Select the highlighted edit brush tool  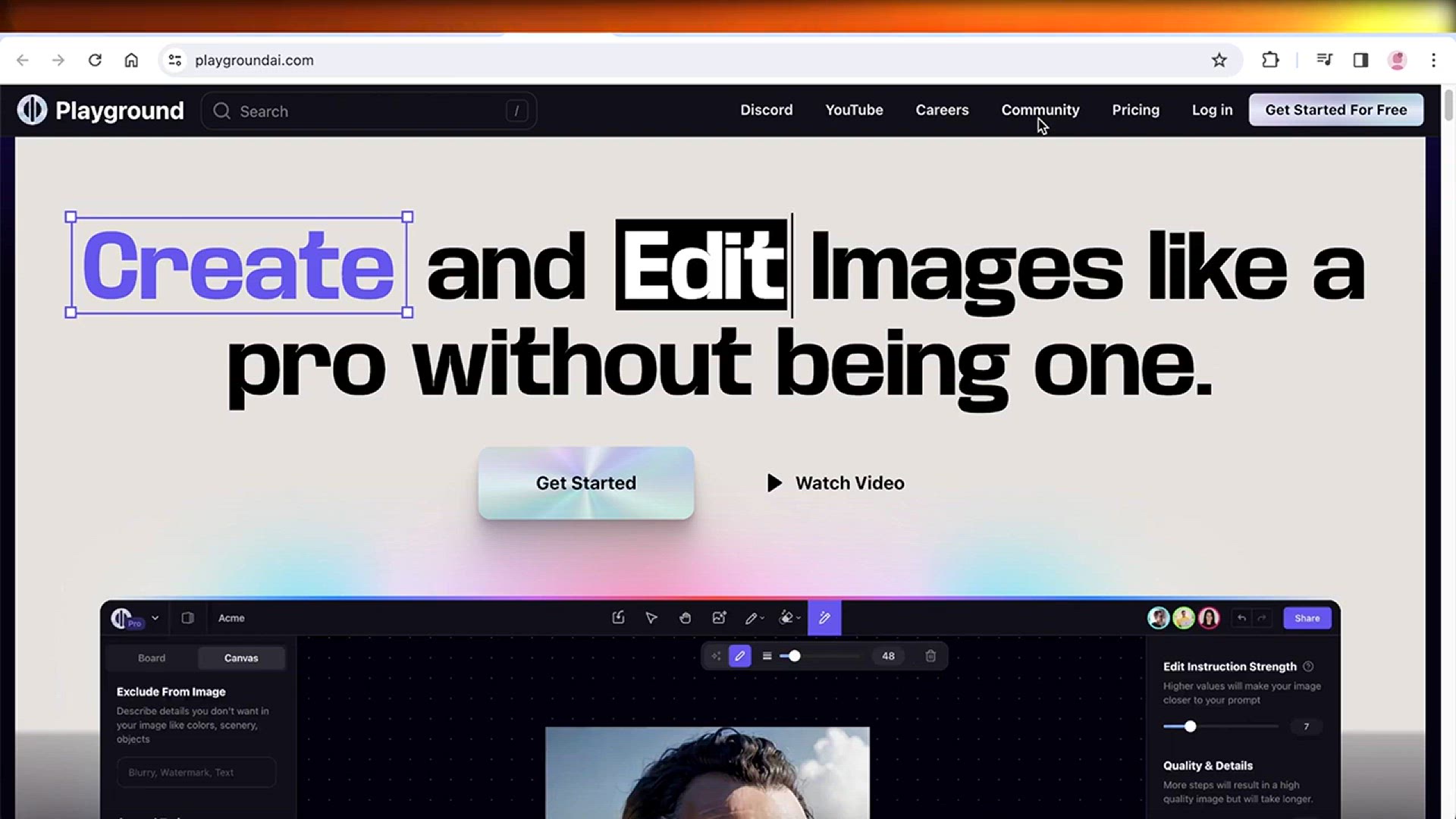[824, 618]
